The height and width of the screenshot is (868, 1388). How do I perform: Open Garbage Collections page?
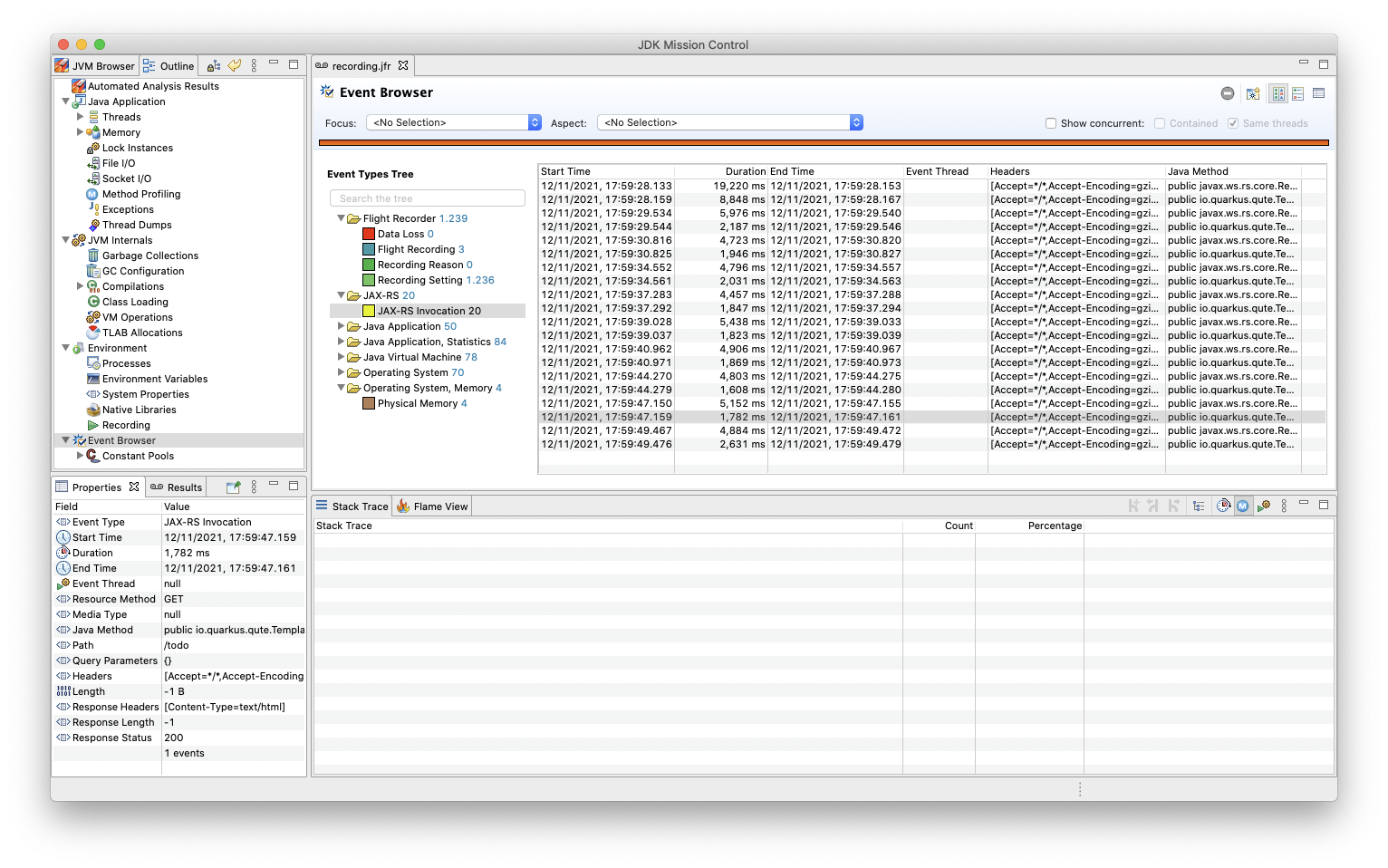(x=149, y=256)
